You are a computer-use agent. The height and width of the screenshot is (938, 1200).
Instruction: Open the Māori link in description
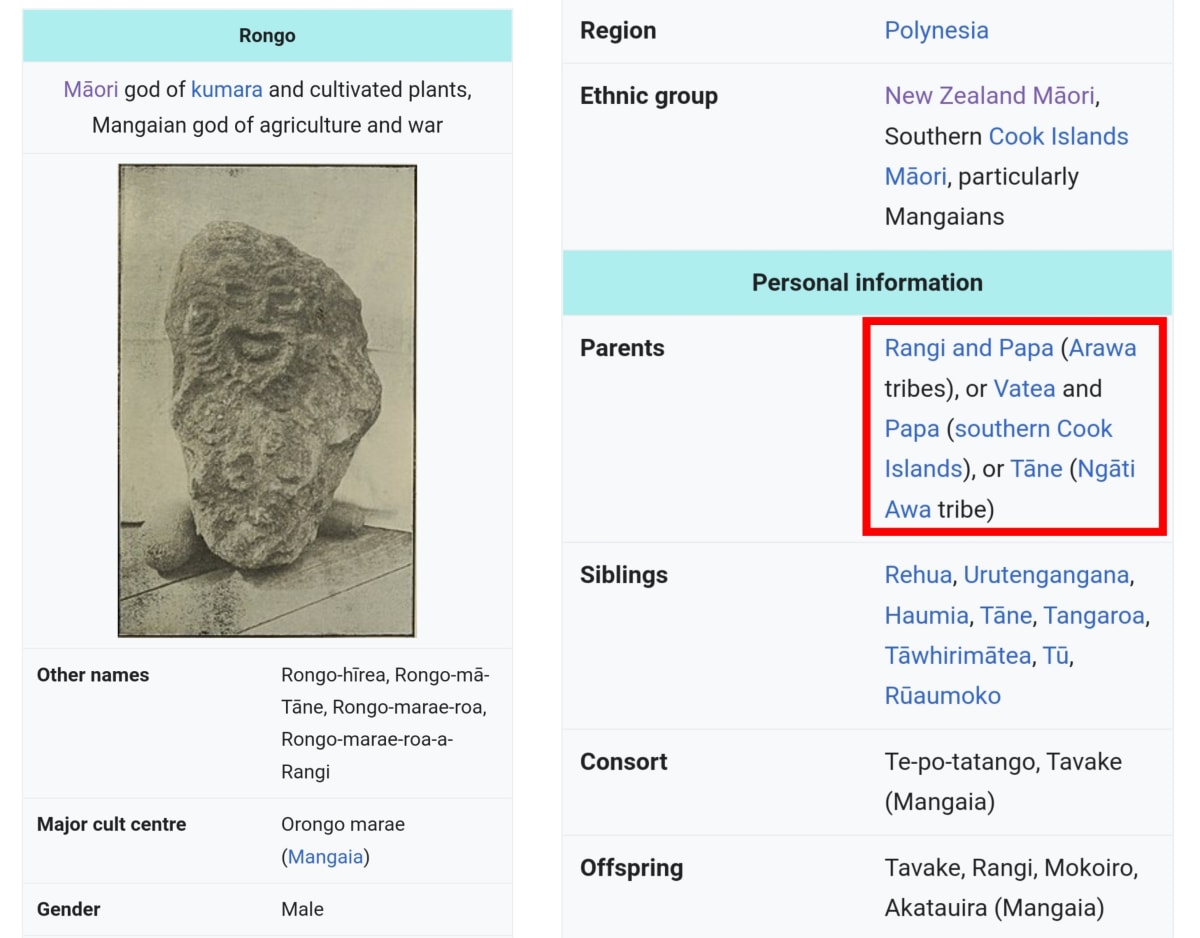point(90,89)
